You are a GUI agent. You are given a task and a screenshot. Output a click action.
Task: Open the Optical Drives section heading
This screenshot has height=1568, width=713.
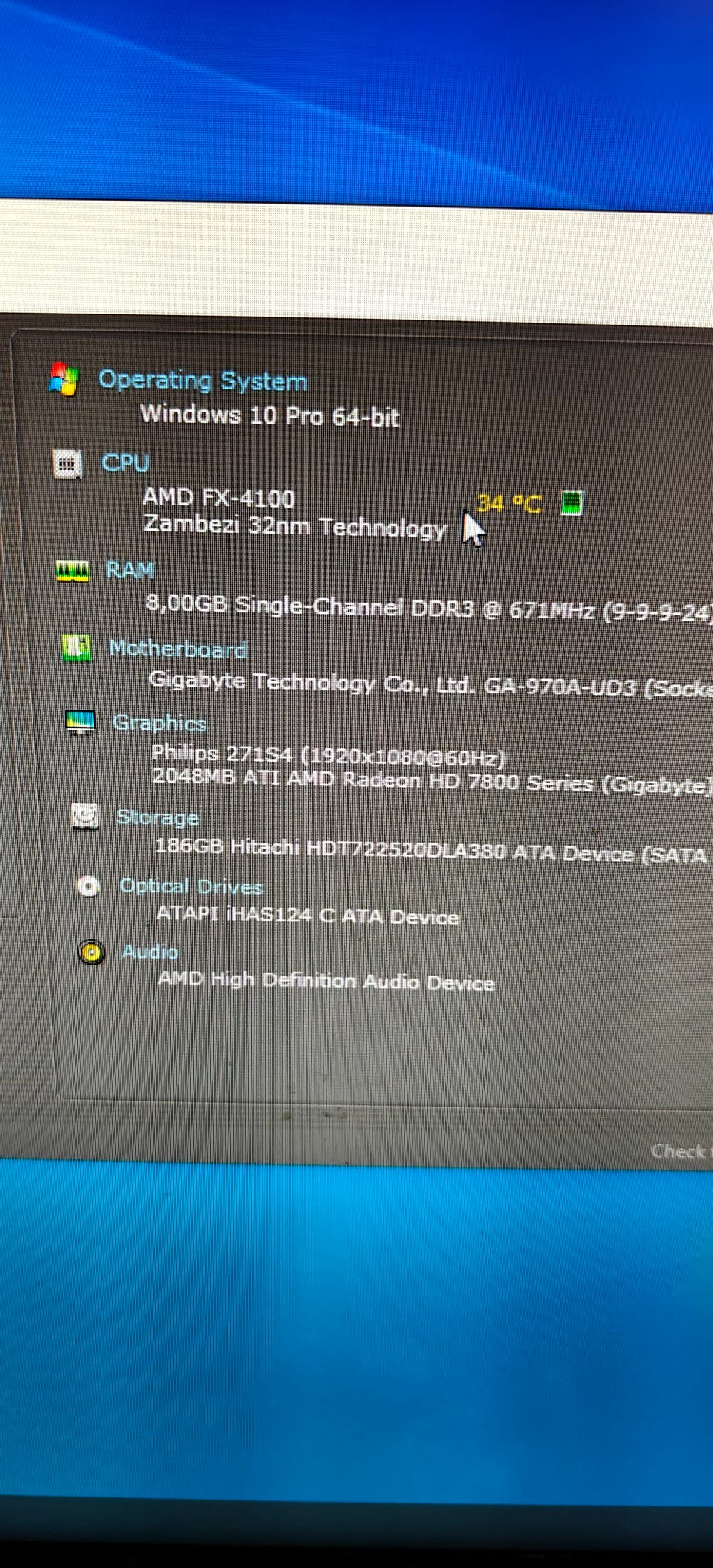pos(191,886)
